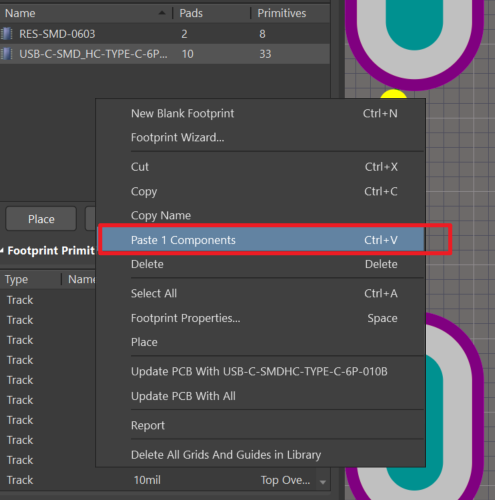Choose Cut in the context menu

click(260, 167)
